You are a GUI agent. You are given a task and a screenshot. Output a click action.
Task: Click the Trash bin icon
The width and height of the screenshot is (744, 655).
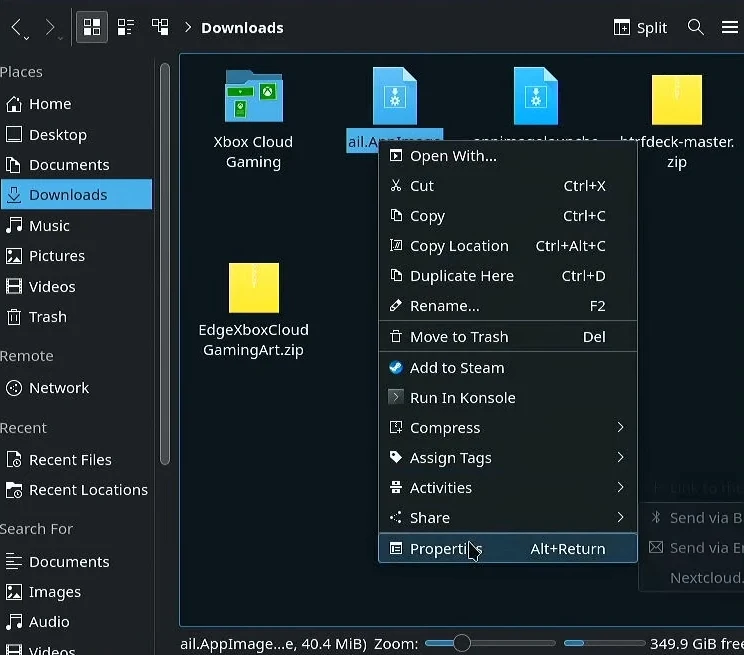(14, 317)
